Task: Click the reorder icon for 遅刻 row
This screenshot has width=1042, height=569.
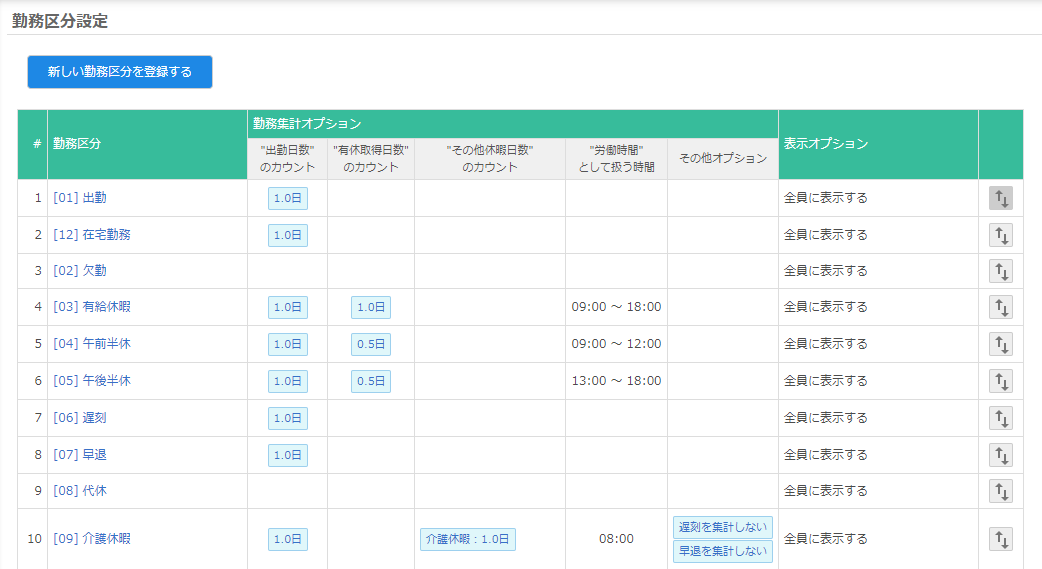Action: pyautogui.click(x=1000, y=418)
